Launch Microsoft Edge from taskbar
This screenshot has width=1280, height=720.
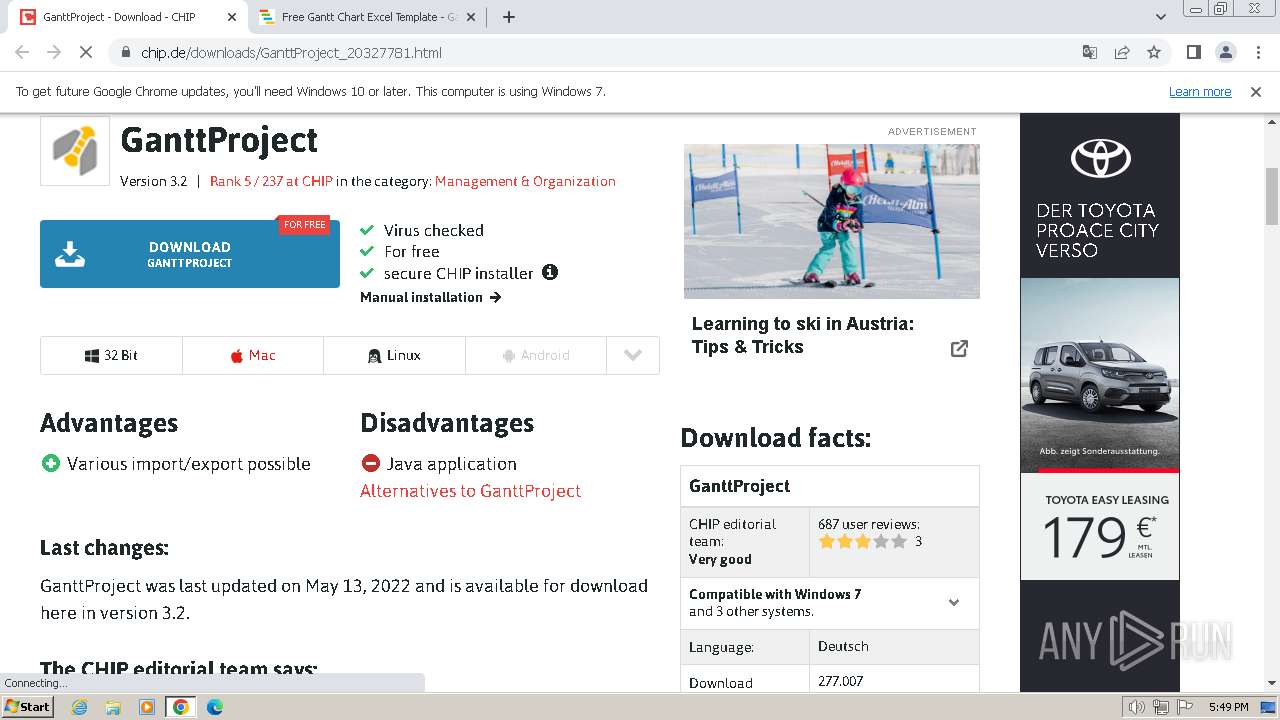tap(215, 707)
